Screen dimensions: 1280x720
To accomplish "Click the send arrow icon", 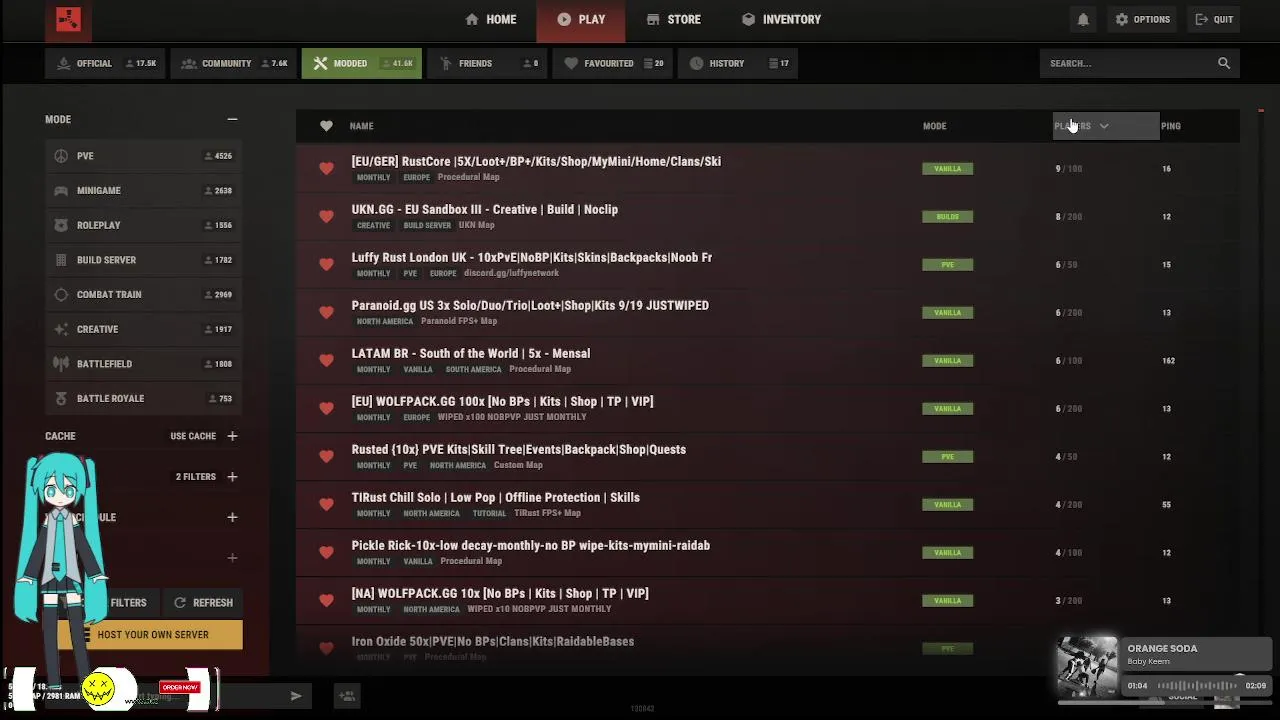I will (x=296, y=696).
